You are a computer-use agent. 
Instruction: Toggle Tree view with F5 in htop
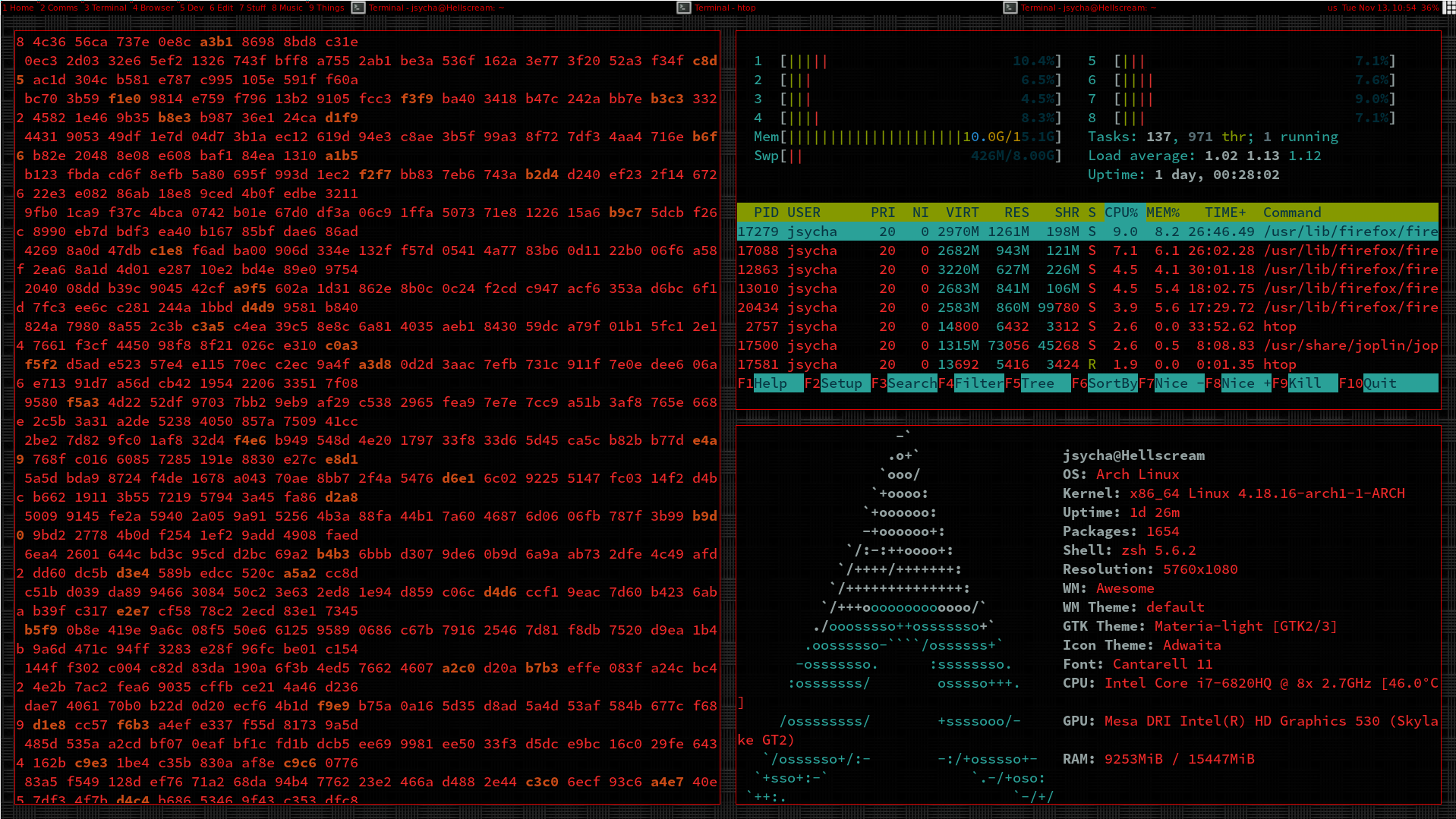coord(1038,383)
